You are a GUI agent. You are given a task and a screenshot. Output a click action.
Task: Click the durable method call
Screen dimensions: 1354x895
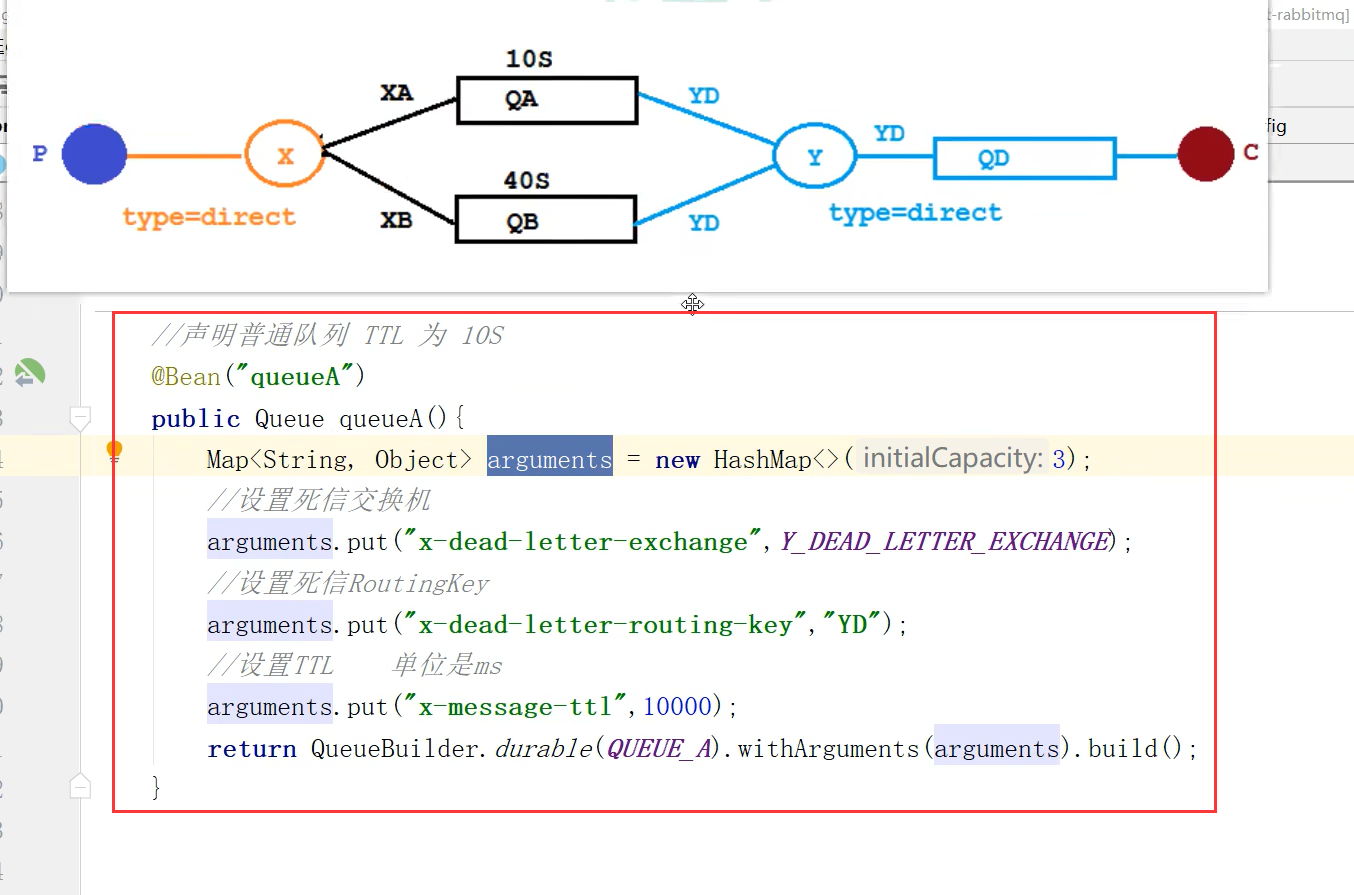[543, 749]
